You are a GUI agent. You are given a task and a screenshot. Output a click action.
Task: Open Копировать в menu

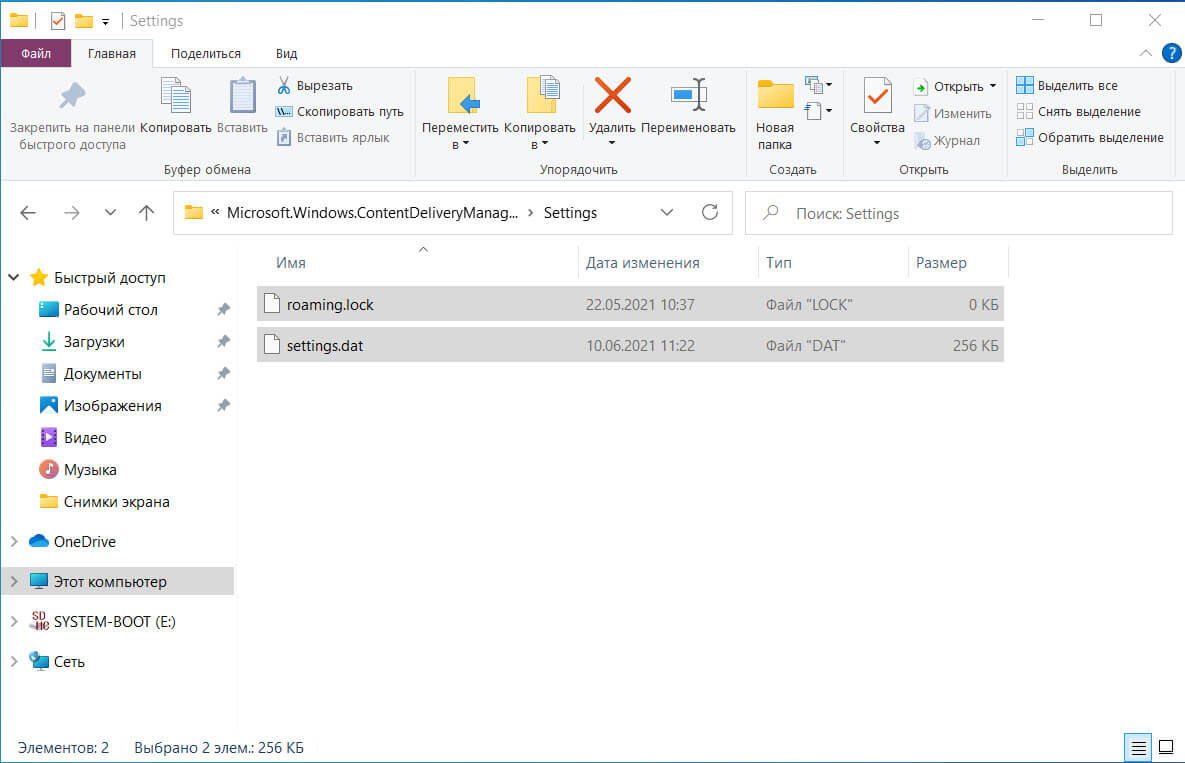pos(540,113)
